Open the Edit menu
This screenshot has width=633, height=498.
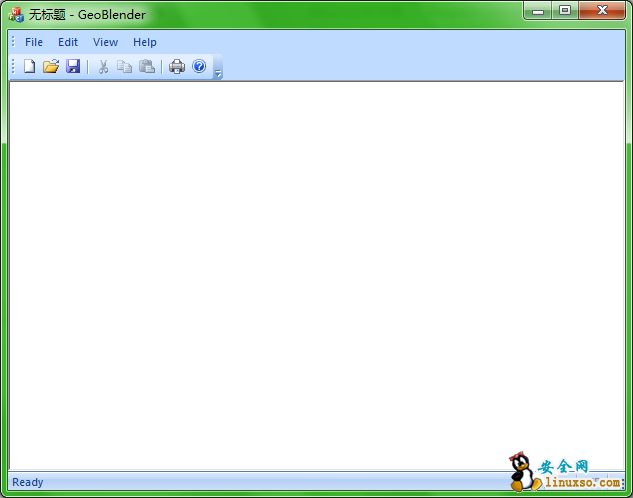click(68, 42)
